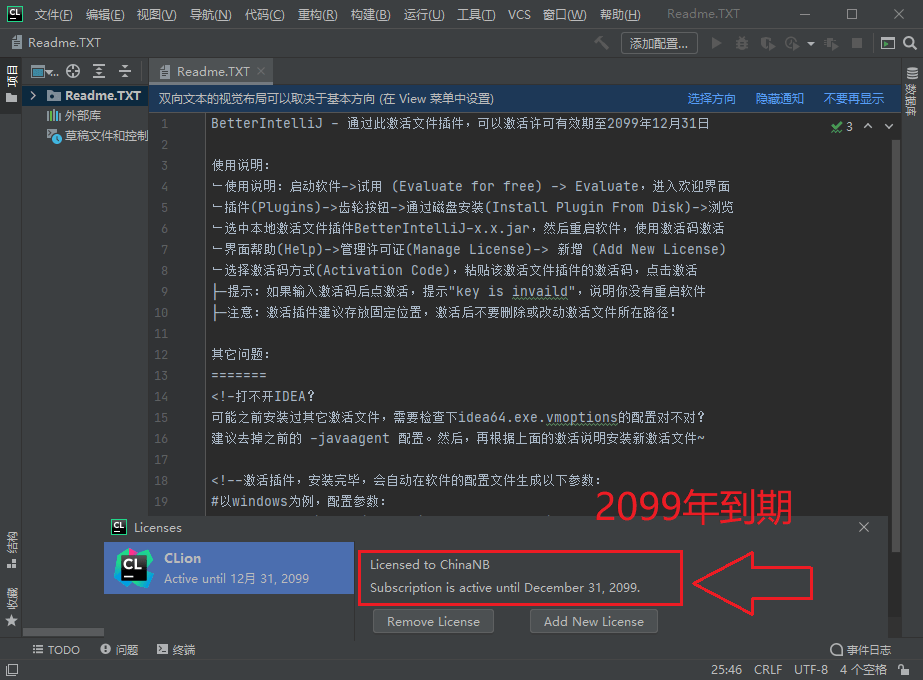923x680 pixels.
Task: Click the build hammer icon
Action: (x=601, y=43)
